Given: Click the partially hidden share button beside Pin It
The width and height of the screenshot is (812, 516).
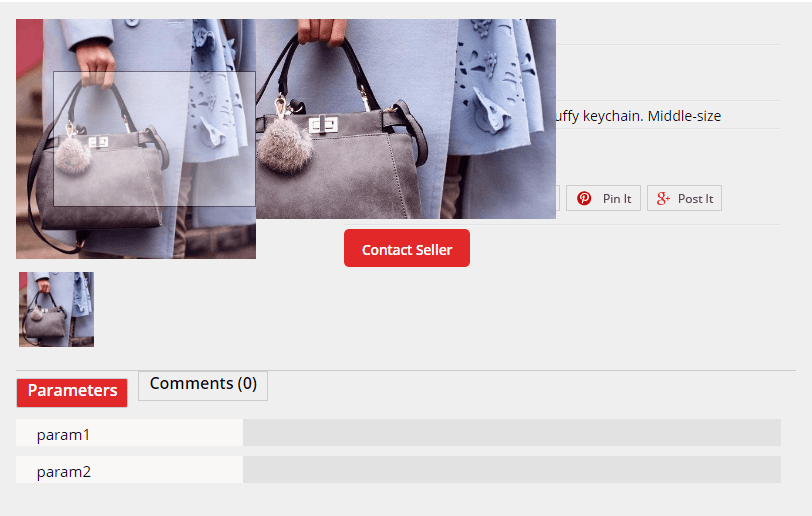Looking at the screenshot, I should click(x=558, y=198).
